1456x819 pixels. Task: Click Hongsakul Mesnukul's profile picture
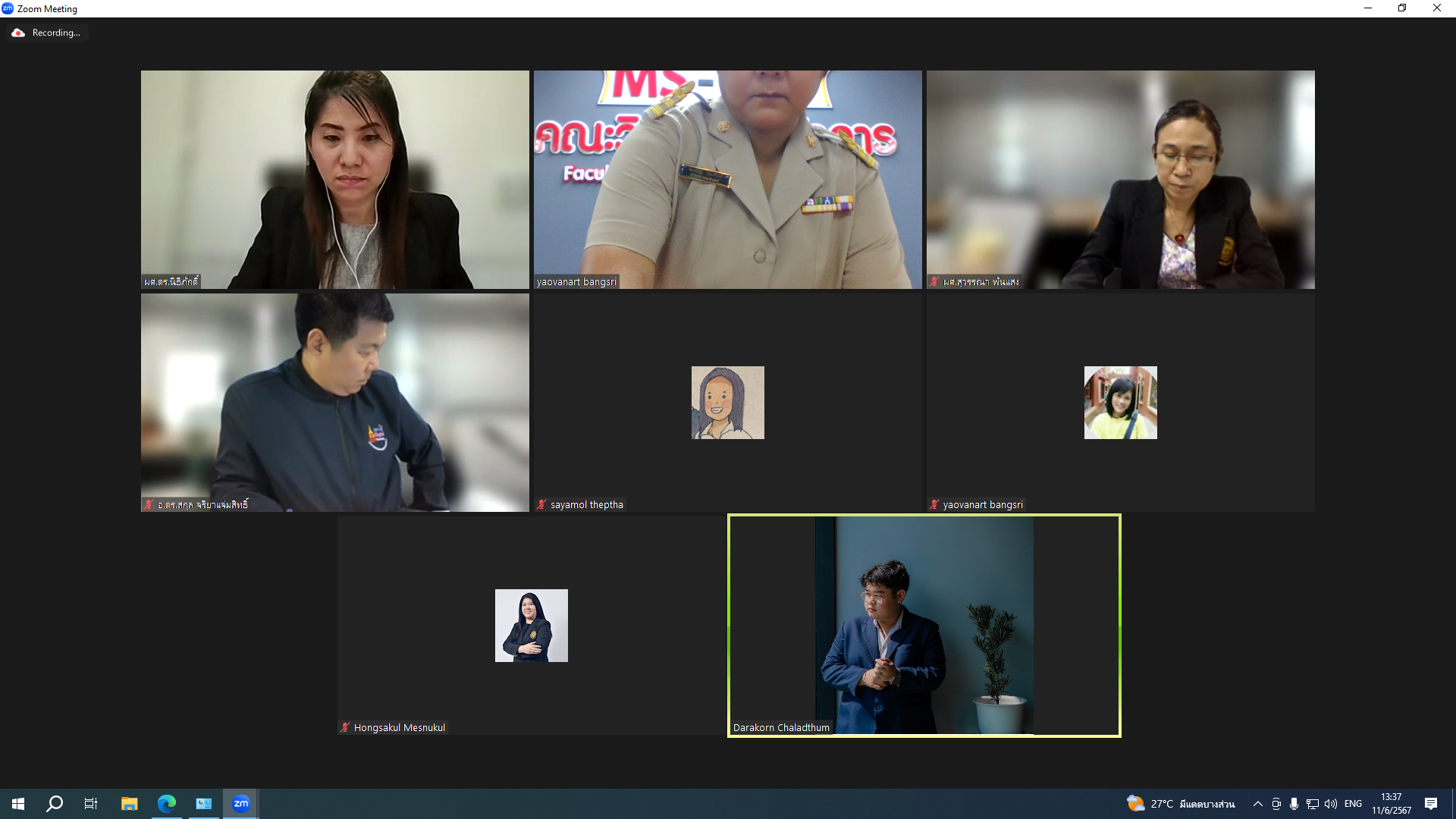pyautogui.click(x=531, y=625)
